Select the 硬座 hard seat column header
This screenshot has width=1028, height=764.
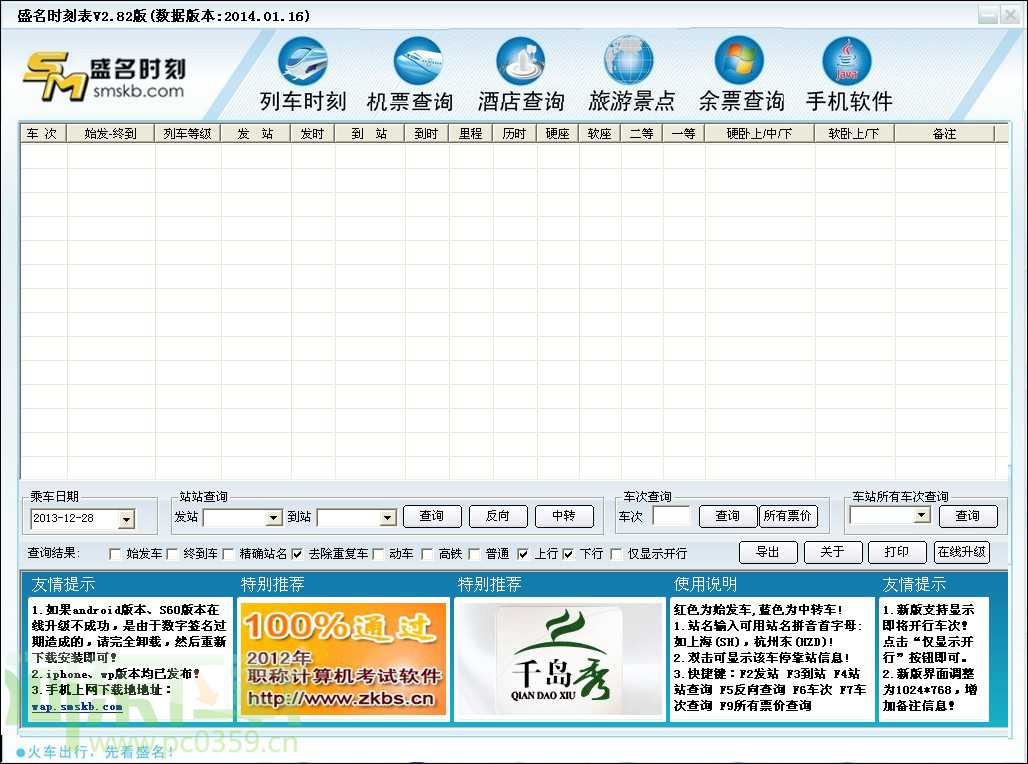[x=556, y=132]
